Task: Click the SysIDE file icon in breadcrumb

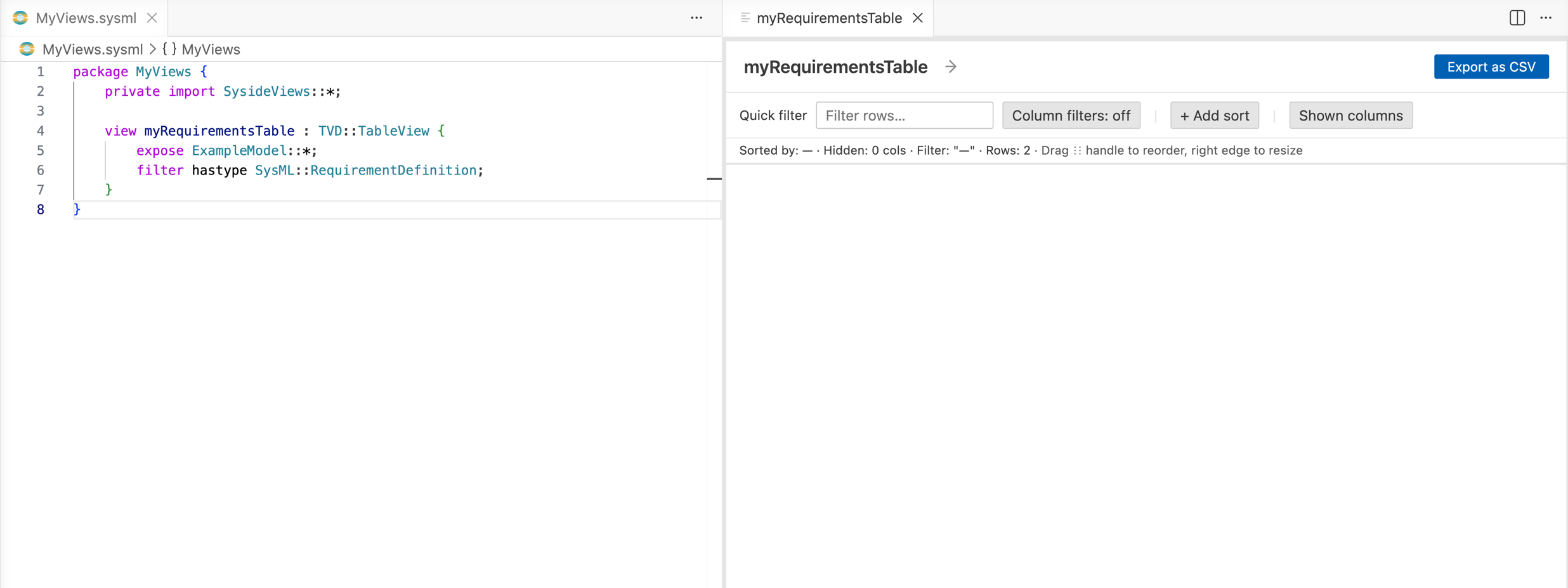Action: click(x=27, y=49)
